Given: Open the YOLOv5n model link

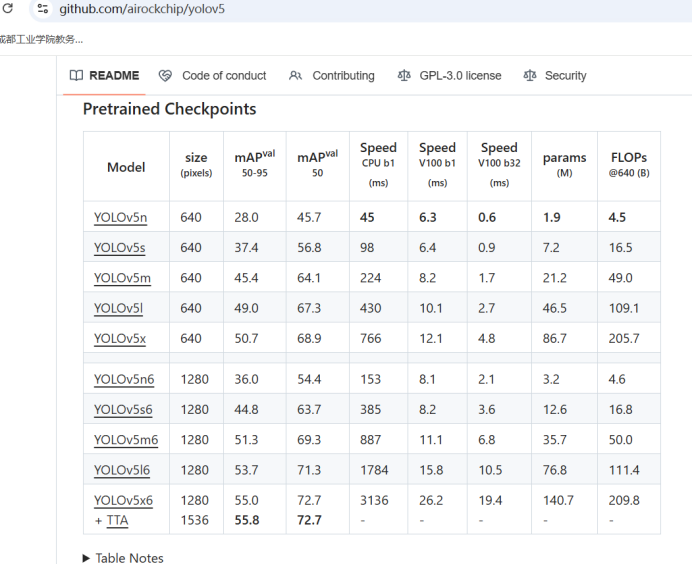Looking at the screenshot, I should pos(120,218).
